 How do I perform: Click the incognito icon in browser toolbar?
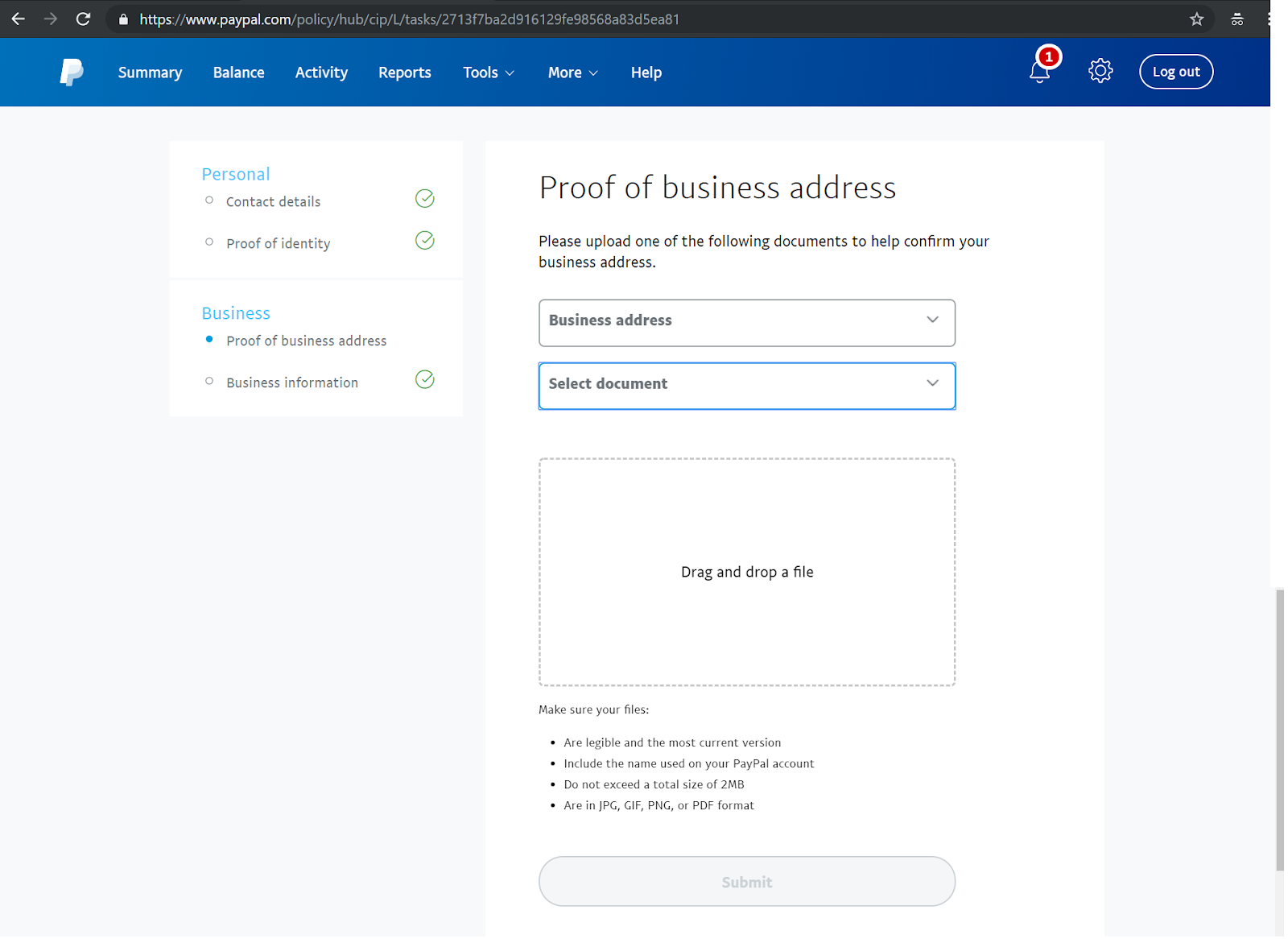pyautogui.click(x=1237, y=19)
